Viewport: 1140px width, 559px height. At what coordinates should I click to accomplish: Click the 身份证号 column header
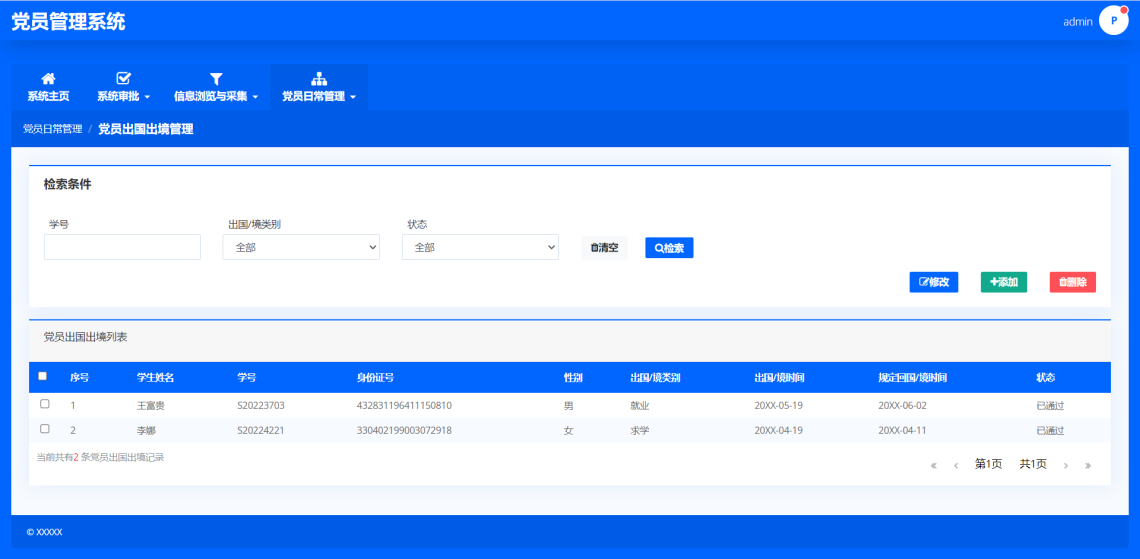point(375,377)
